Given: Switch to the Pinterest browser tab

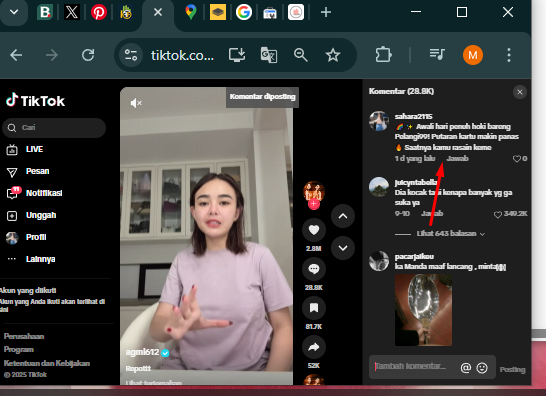Looking at the screenshot, I should (99, 13).
